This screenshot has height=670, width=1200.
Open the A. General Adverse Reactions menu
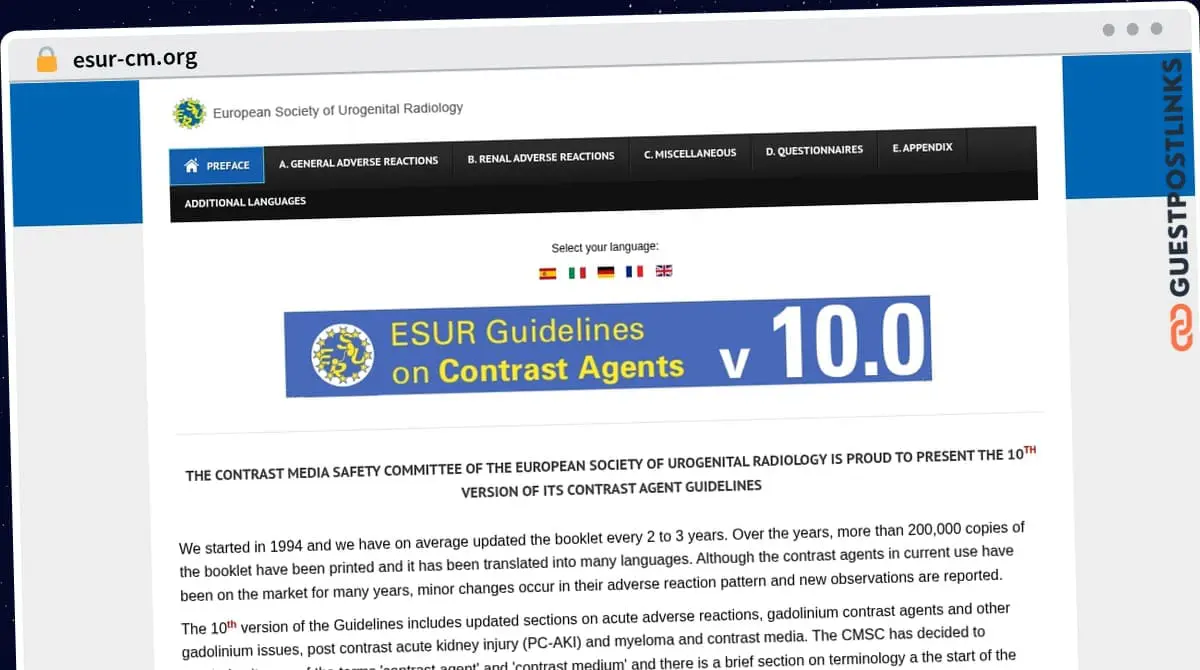(x=358, y=162)
